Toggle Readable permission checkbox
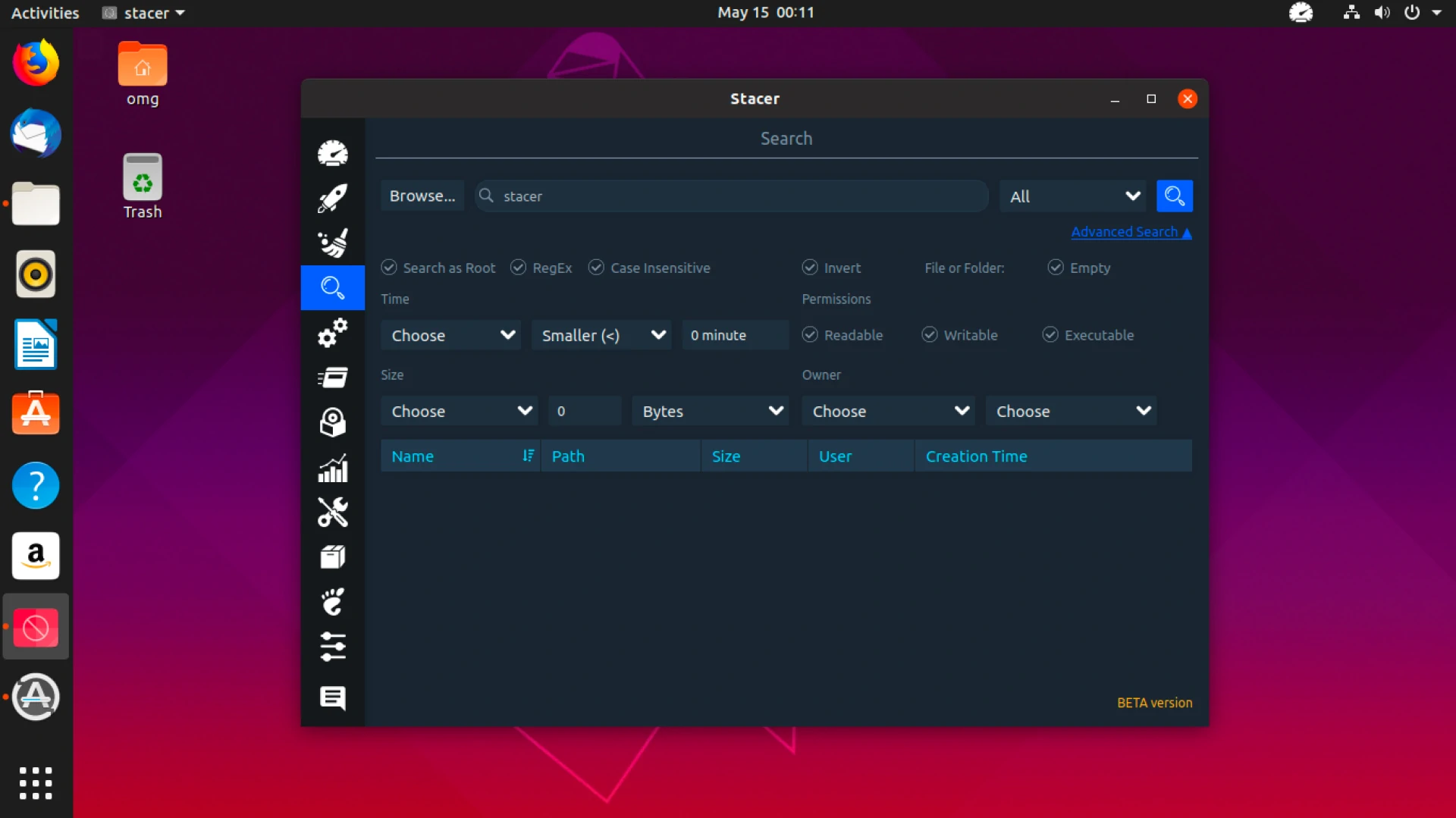Screen dimensions: 1456x818 [x=843, y=335]
